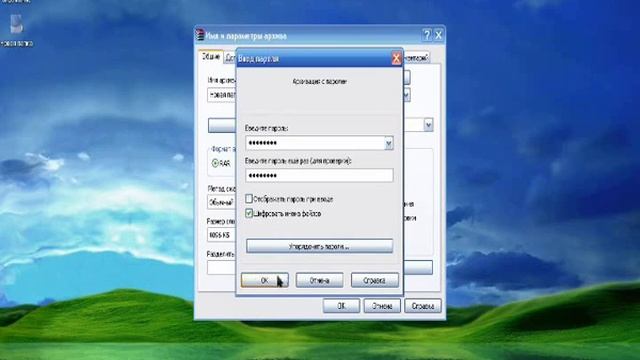640x360 pixels.
Task: Select the last tab in archive window
Action: click(x=416, y=58)
